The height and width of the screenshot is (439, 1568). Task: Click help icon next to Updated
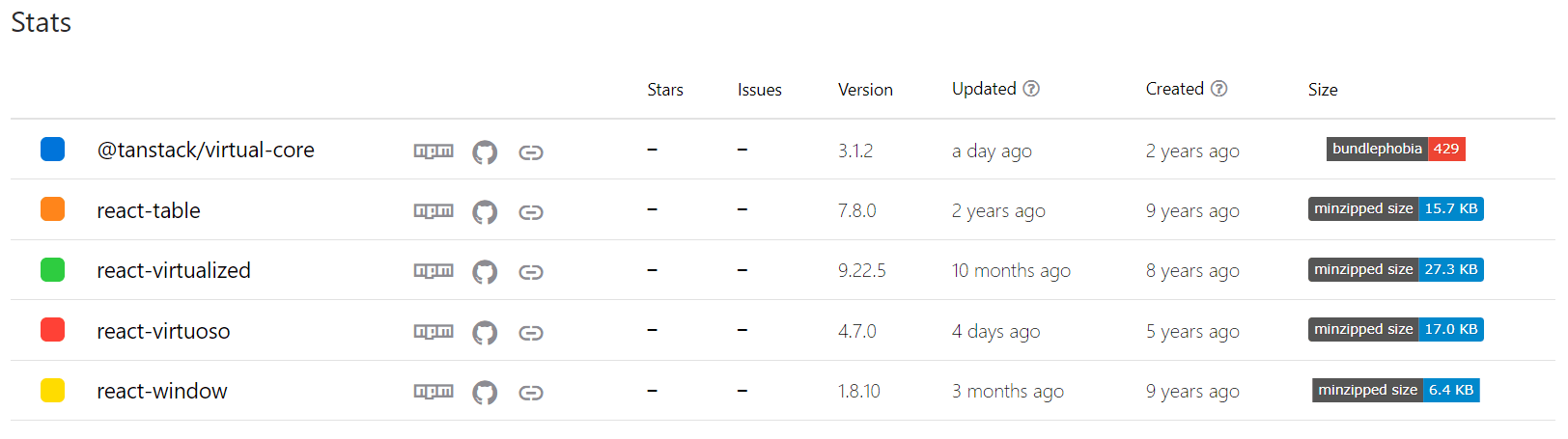coord(1031,89)
